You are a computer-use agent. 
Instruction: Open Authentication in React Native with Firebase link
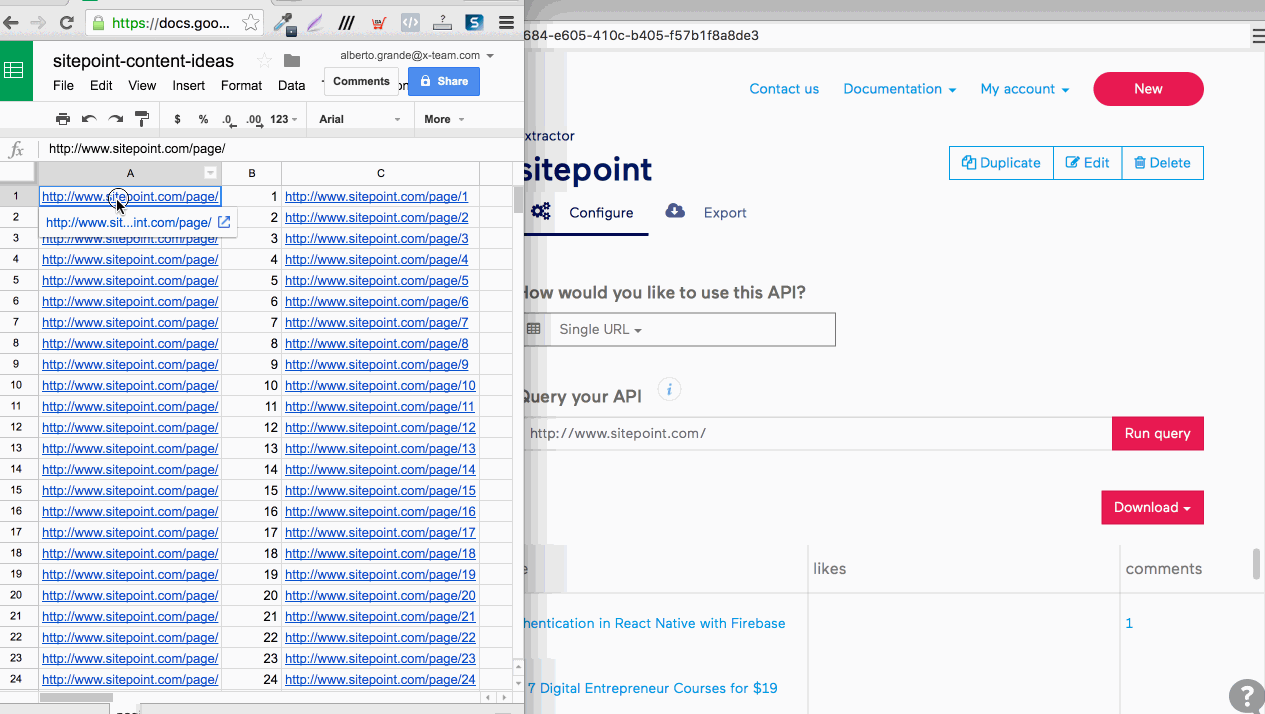click(655, 623)
